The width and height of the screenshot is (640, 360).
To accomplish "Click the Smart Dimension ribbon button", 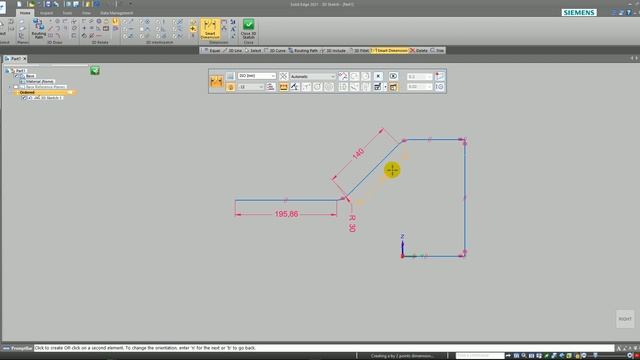I will tap(210, 29).
